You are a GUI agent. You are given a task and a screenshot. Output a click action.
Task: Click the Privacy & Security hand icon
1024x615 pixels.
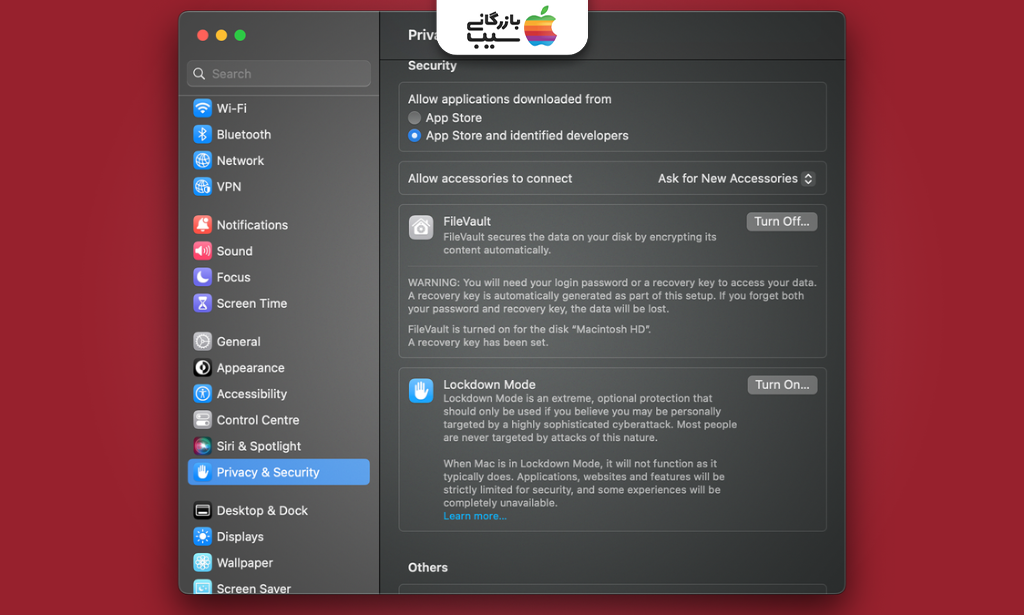(x=202, y=472)
